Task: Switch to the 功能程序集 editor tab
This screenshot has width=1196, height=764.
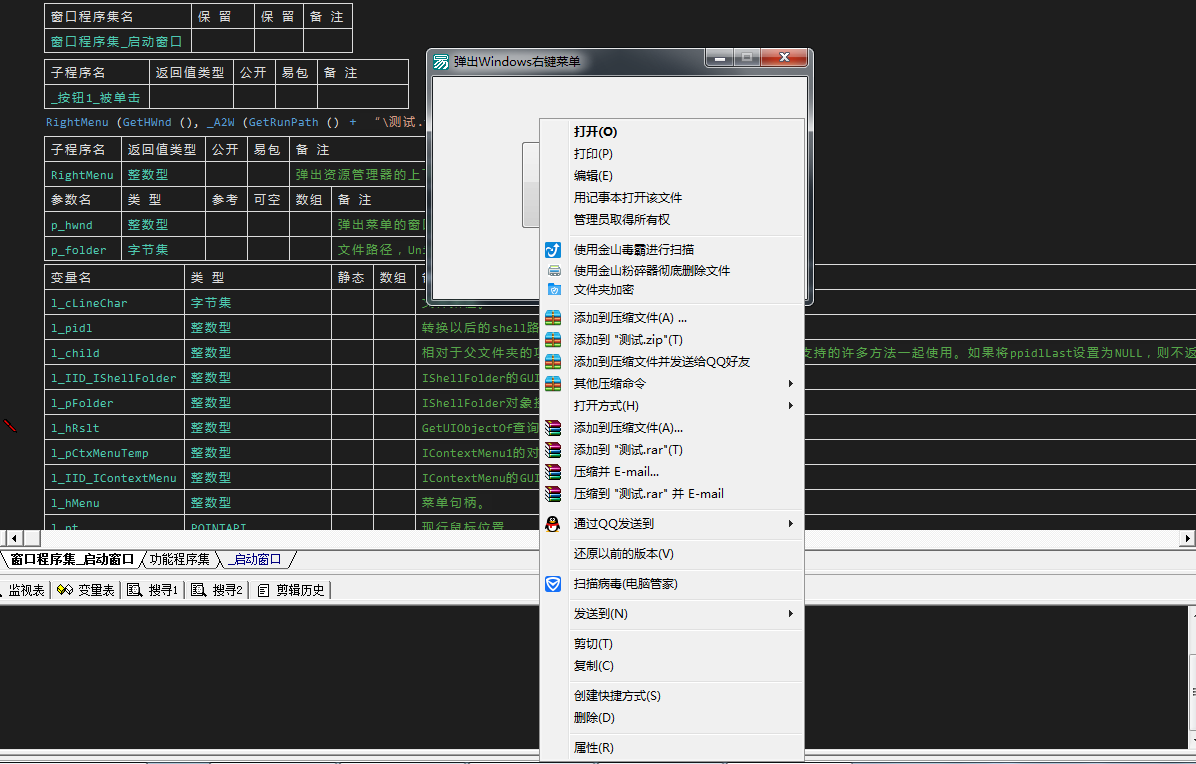Action: click(179, 560)
